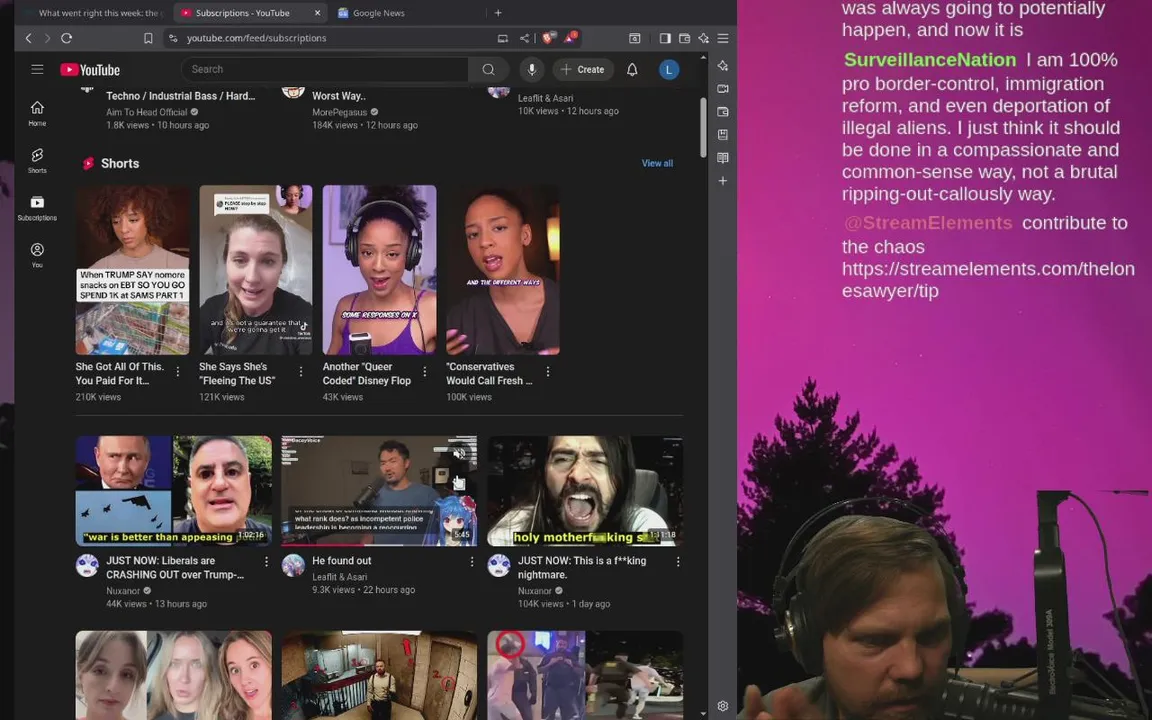Focus the YouTube search field
1152x720 pixels.
tap(324, 69)
